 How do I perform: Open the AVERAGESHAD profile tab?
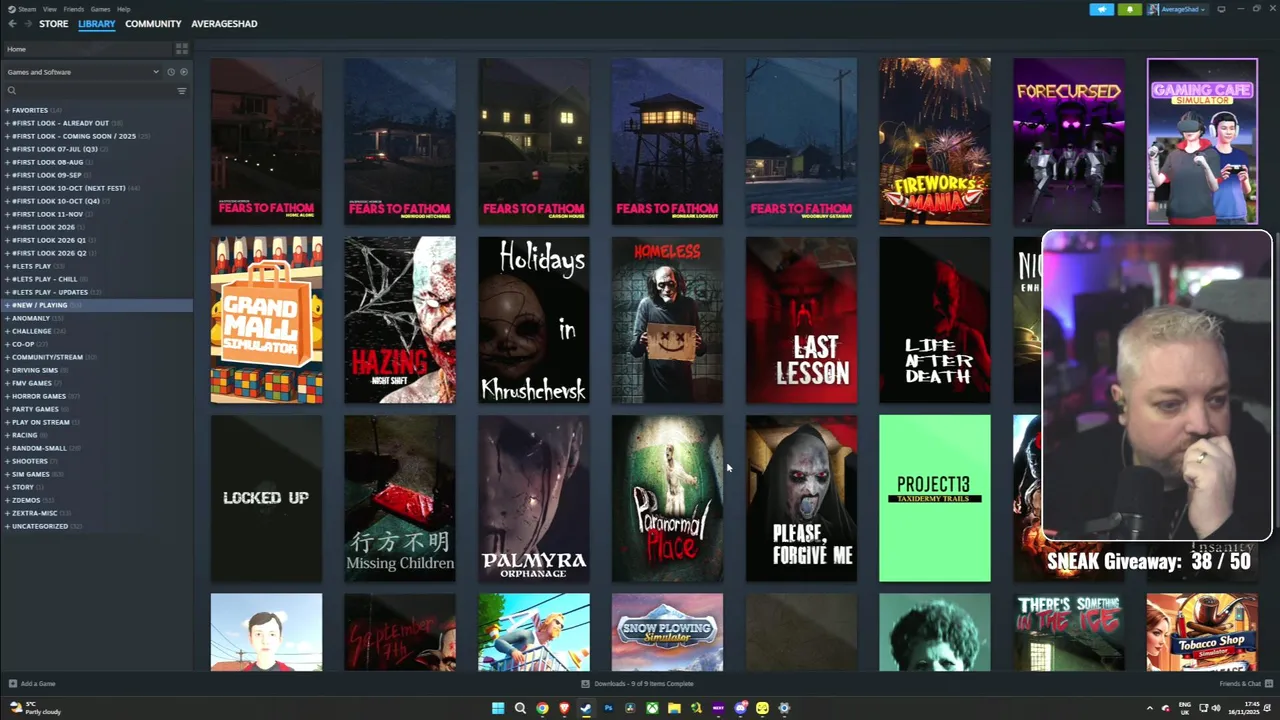[224, 24]
